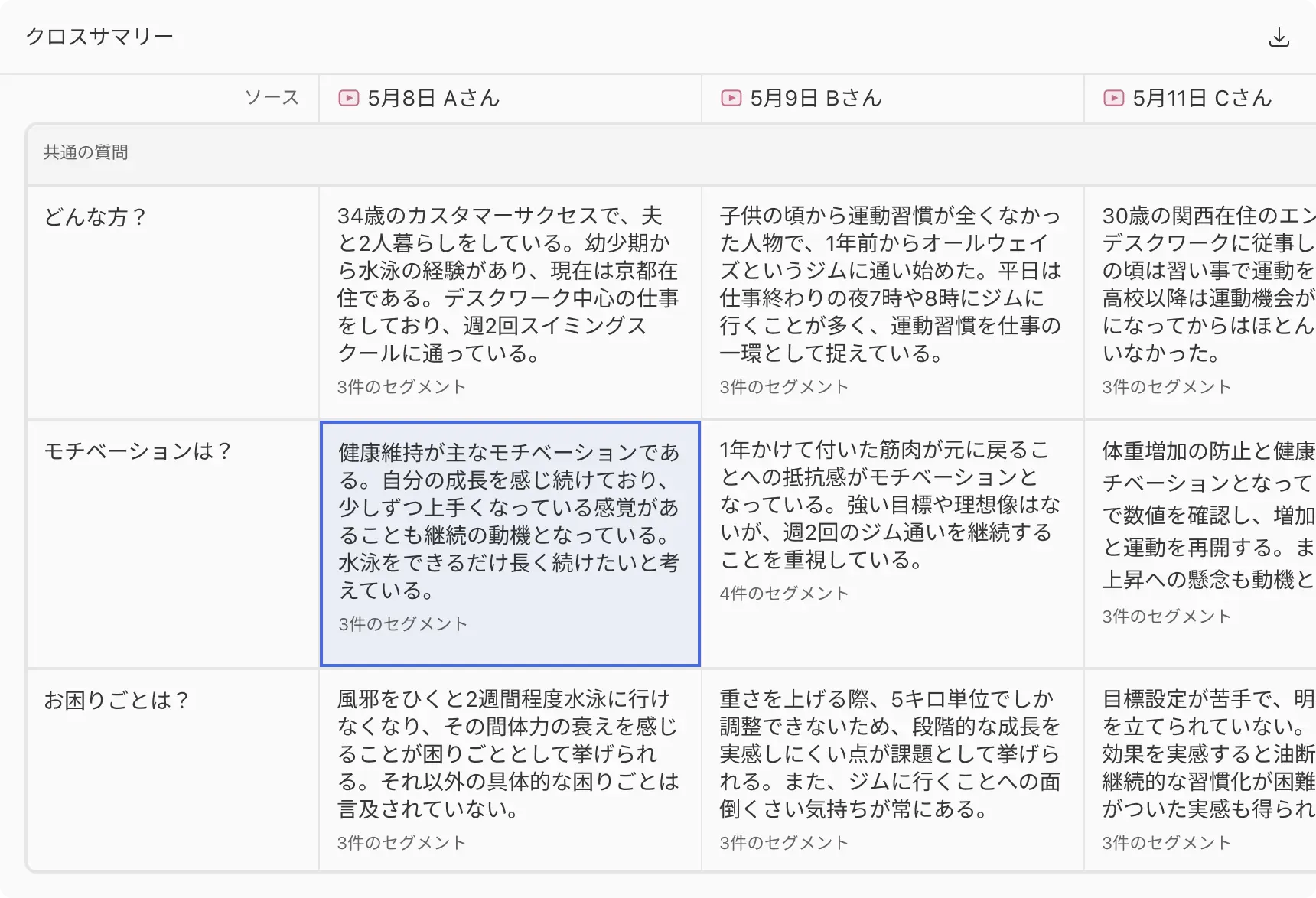
Task: Open the 5月8日 Aさん source header
Action: coord(433,98)
